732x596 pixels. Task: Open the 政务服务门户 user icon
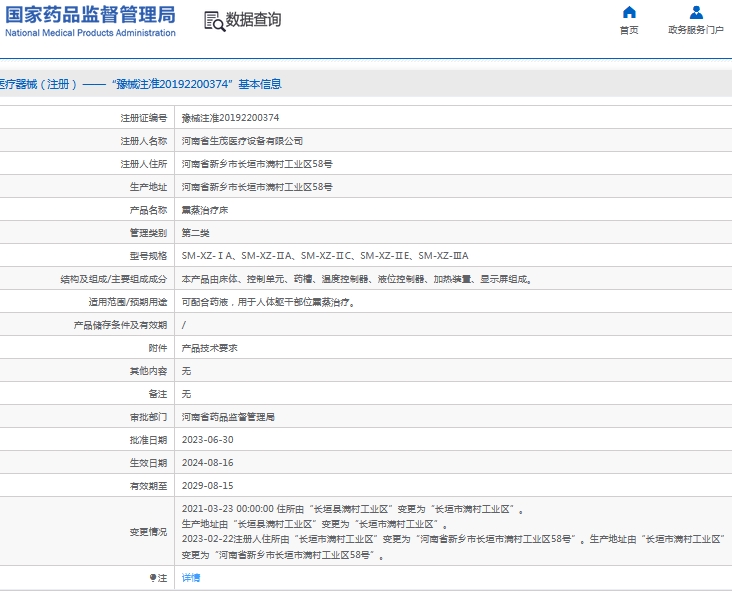[x=696, y=12]
